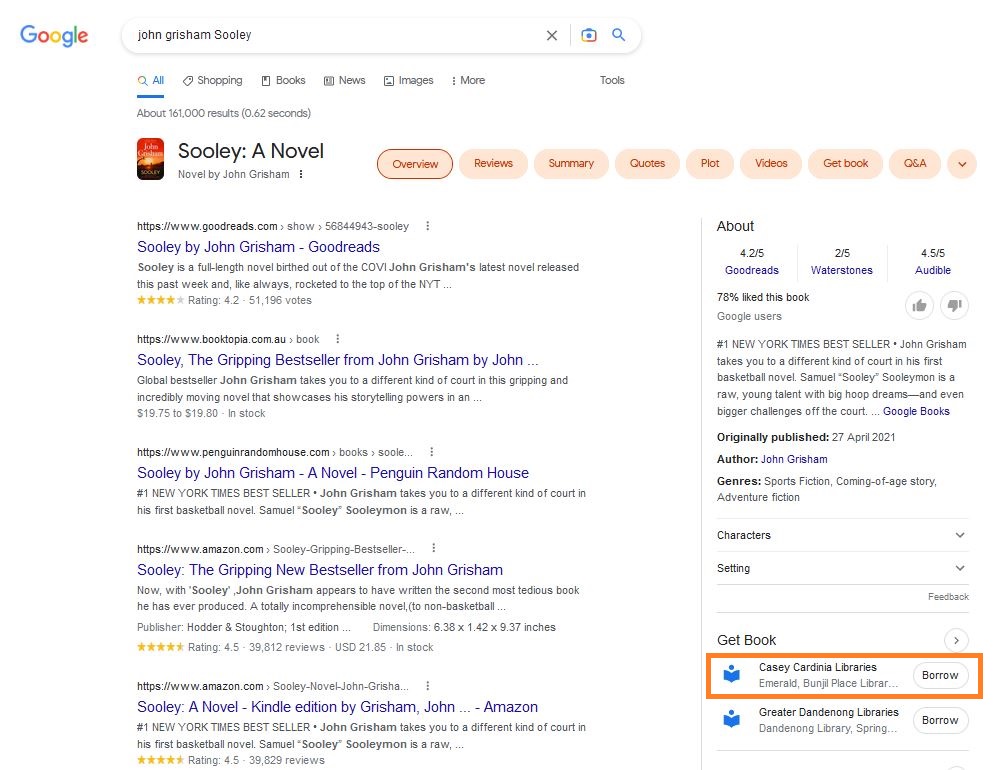Select the Get book chip
The height and width of the screenshot is (770, 1003).
tap(846, 164)
